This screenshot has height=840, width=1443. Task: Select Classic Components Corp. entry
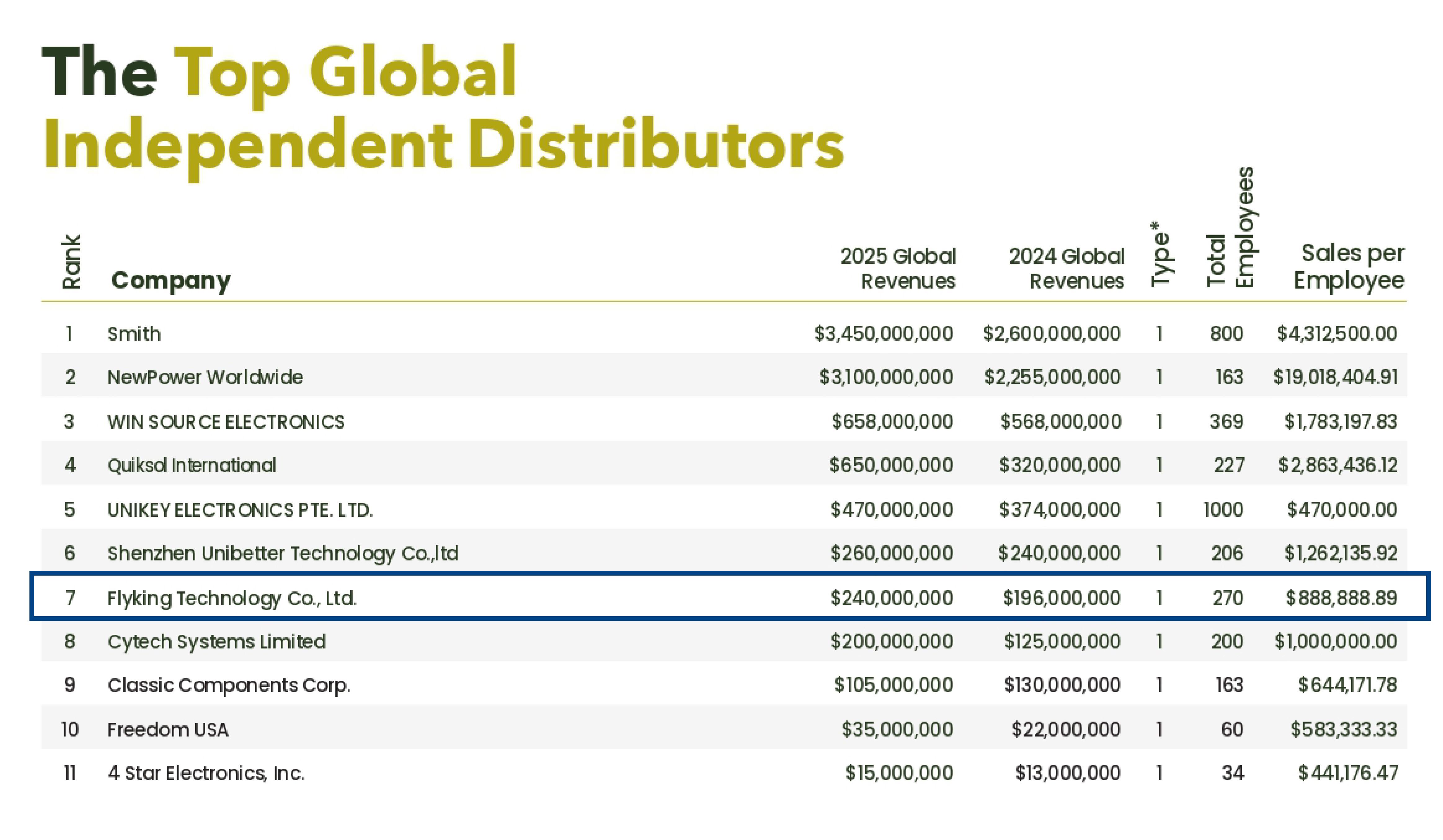pos(229,686)
